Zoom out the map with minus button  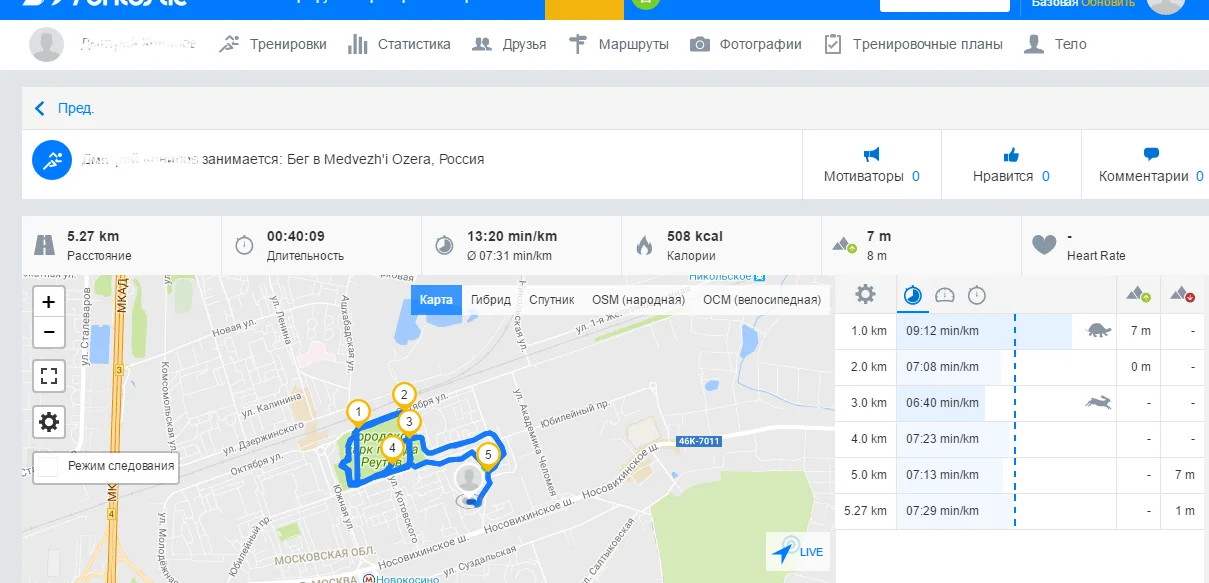click(49, 332)
